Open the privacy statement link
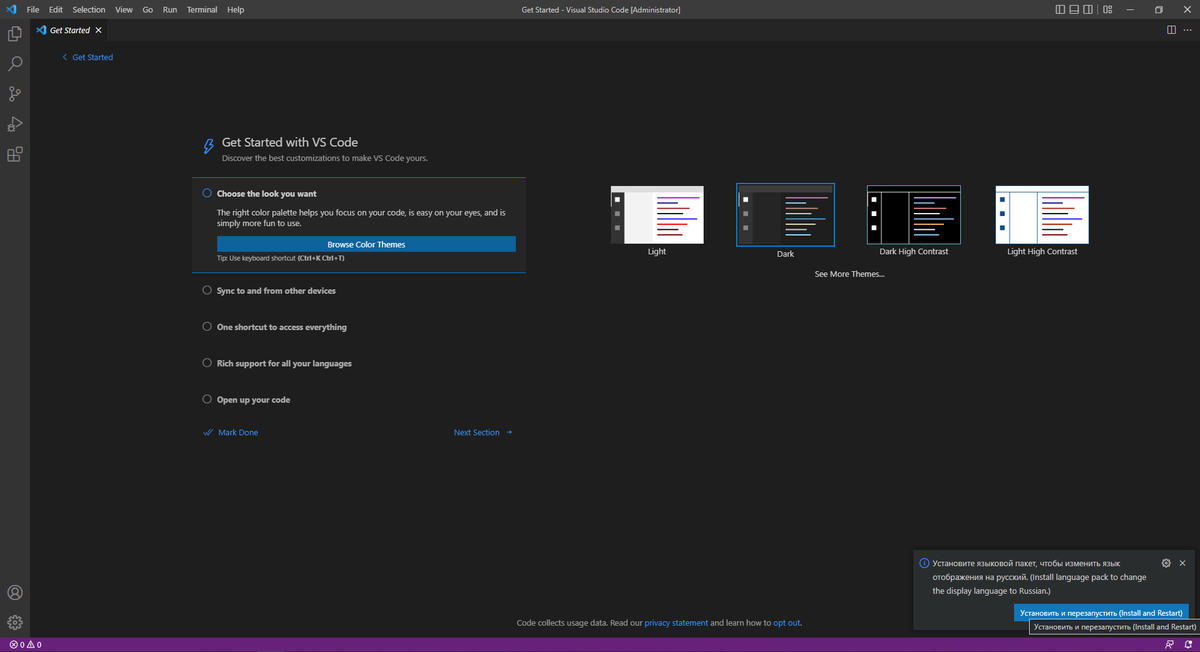 [x=677, y=622]
